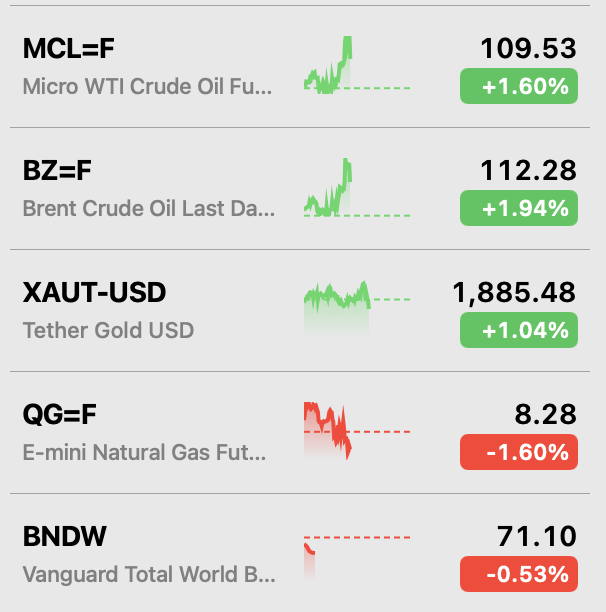Select the XAUT-USD ticker symbol
This screenshot has width=606, height=612.
click(94, 292)
